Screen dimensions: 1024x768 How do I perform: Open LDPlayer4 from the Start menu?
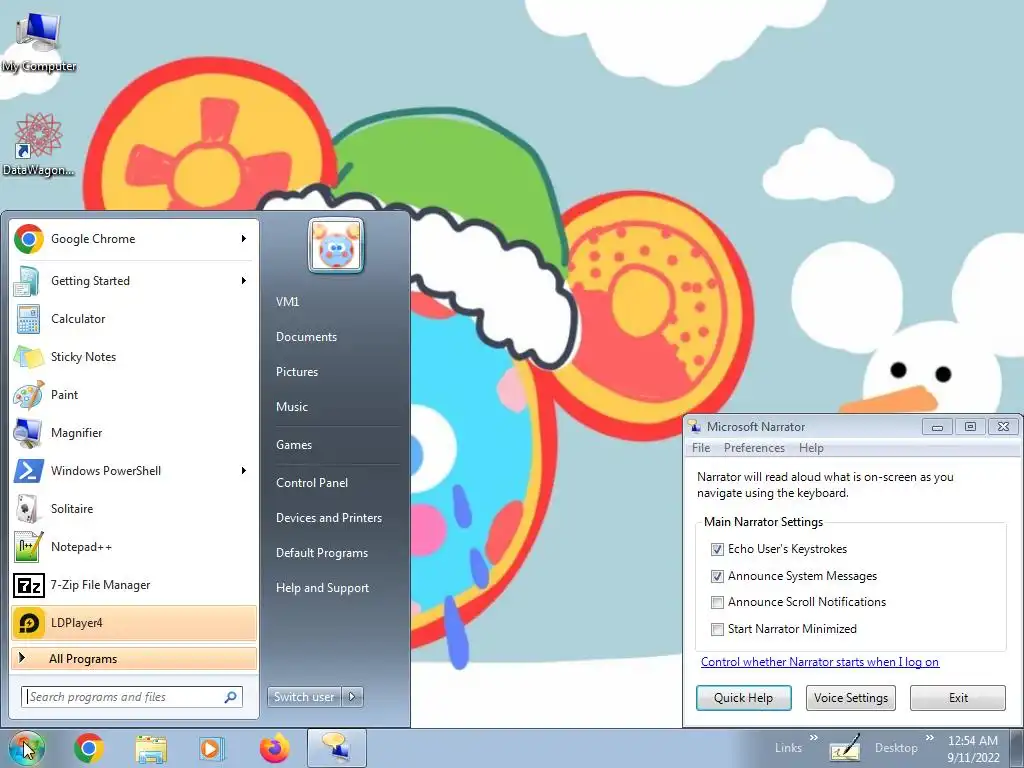point(134,622)
